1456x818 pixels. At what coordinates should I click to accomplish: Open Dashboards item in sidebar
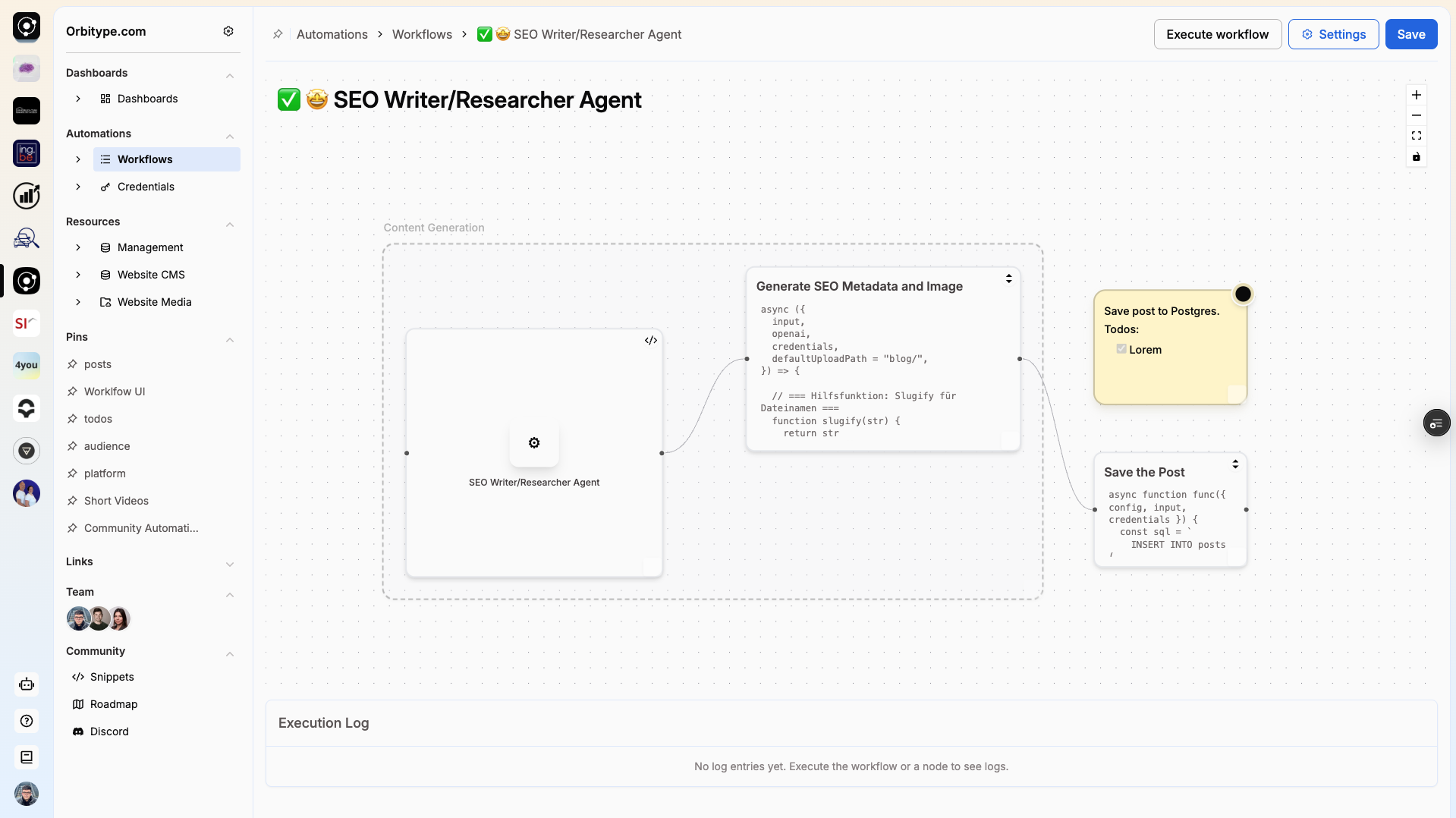coord(167,99)
